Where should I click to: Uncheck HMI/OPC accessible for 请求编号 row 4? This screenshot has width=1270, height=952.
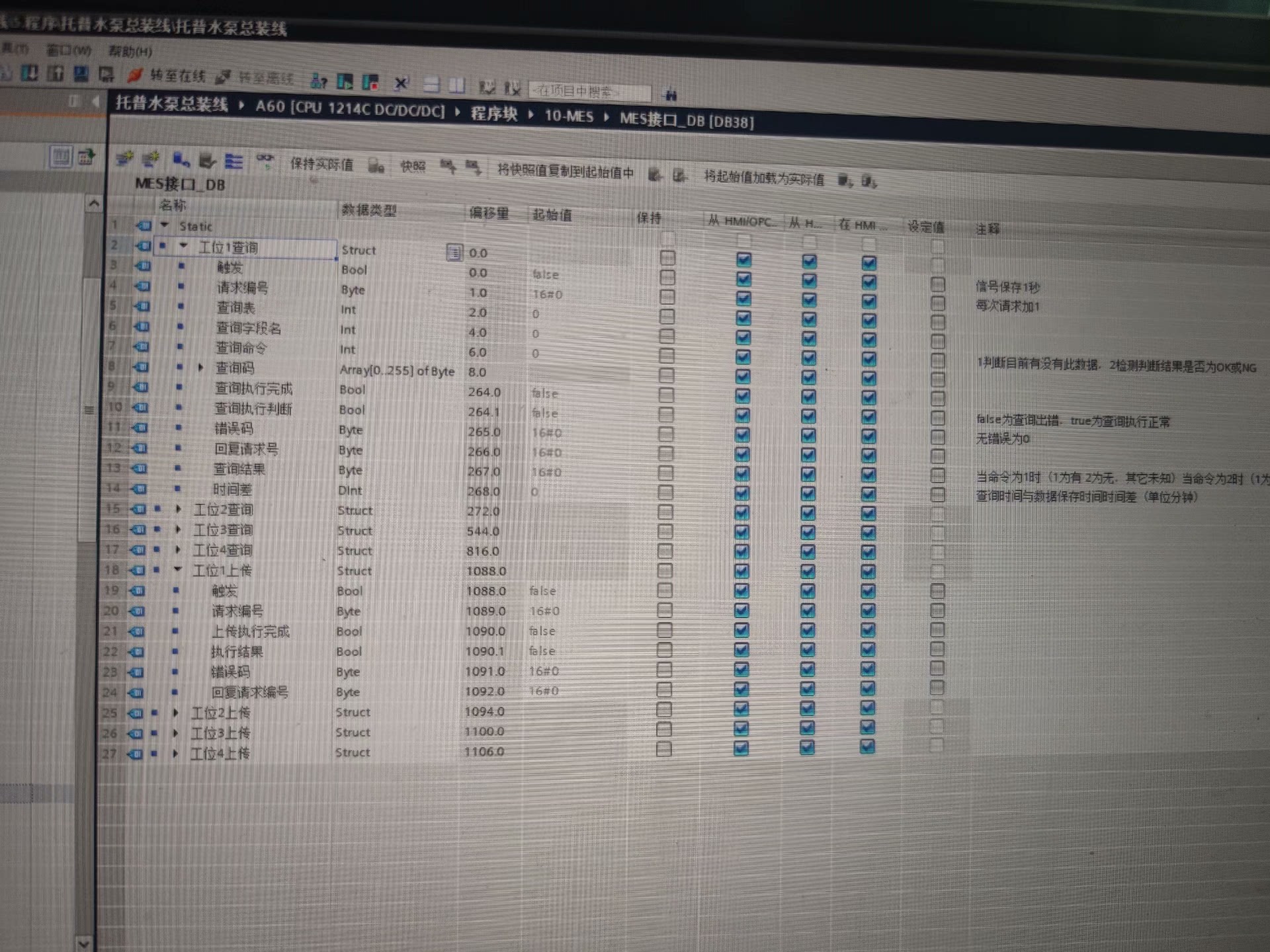[743, 298]
